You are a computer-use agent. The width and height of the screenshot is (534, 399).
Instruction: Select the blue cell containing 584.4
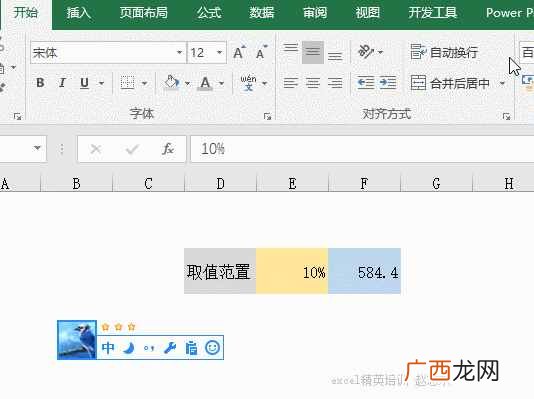pyautogui.click(x=364, y=271)
